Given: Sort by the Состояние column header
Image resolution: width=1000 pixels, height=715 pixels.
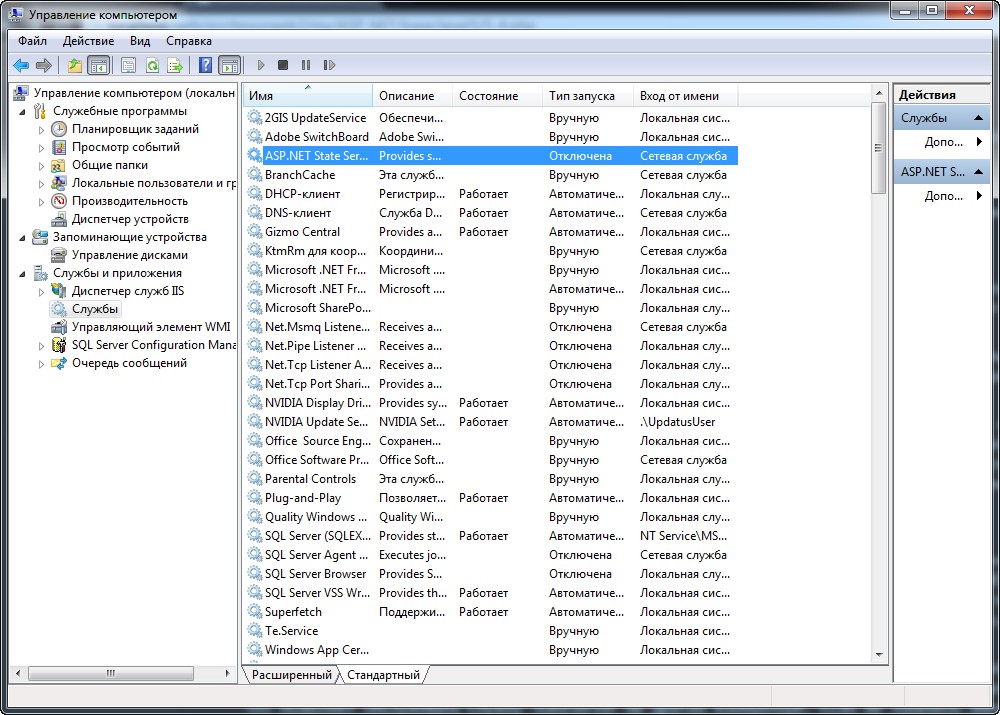Looking at the screenshot, I should 497,96.
